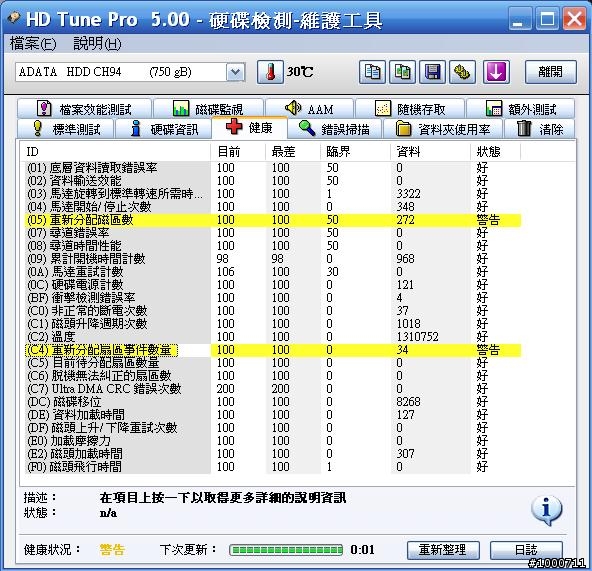
Task: Click the 臨界 column header
Action: [355, 152]
